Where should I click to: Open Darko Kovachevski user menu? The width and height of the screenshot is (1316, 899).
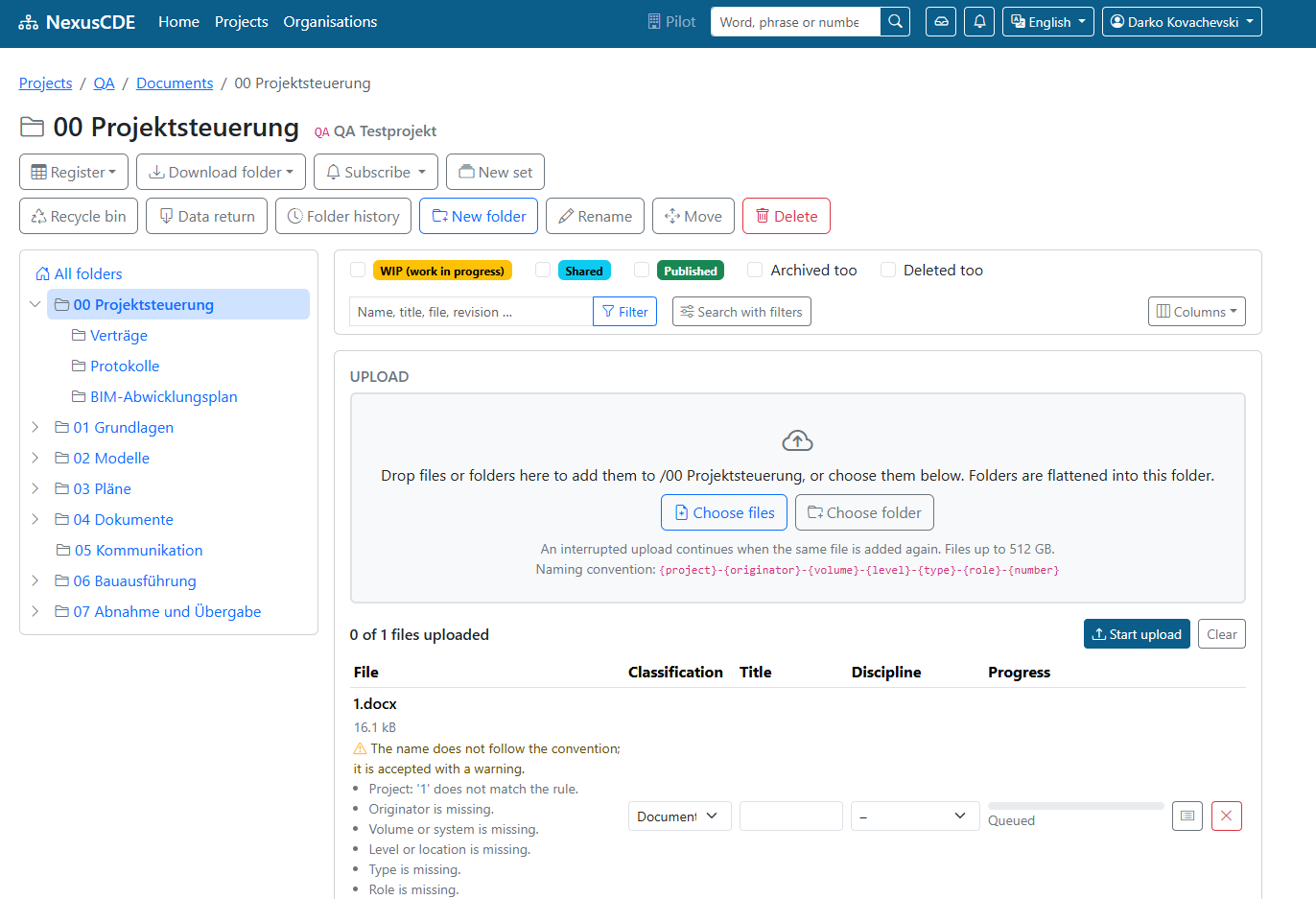(1182, 22)
